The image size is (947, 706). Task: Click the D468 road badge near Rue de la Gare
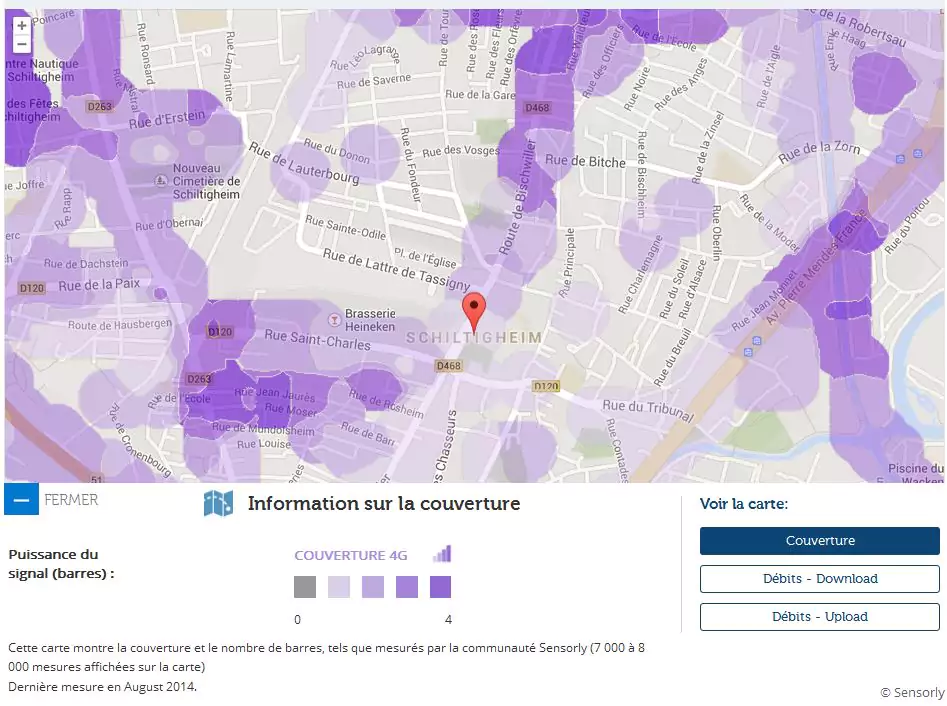coord(537,108)
